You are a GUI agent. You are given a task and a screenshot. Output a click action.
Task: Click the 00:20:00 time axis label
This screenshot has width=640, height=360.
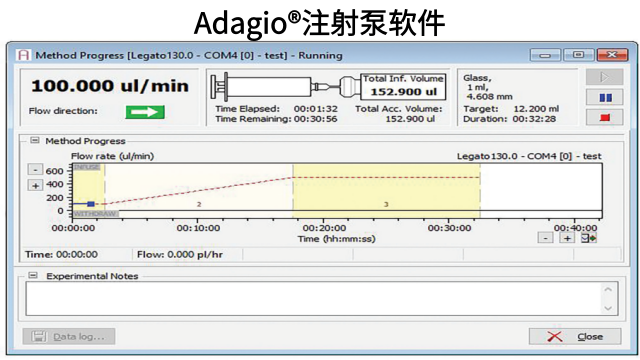point(324,228)
